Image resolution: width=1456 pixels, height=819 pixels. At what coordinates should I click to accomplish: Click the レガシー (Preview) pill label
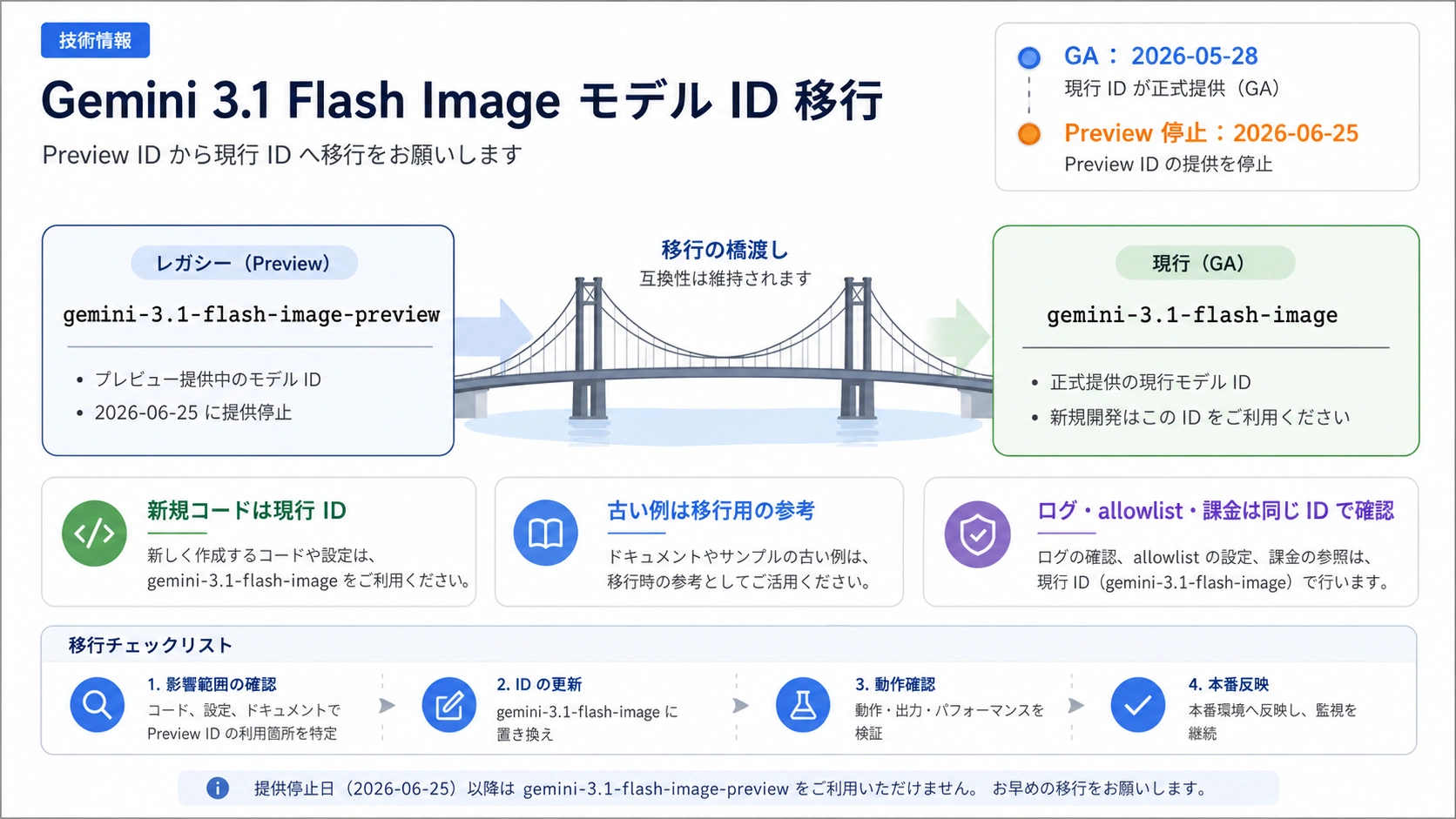(x=244, y=263)
